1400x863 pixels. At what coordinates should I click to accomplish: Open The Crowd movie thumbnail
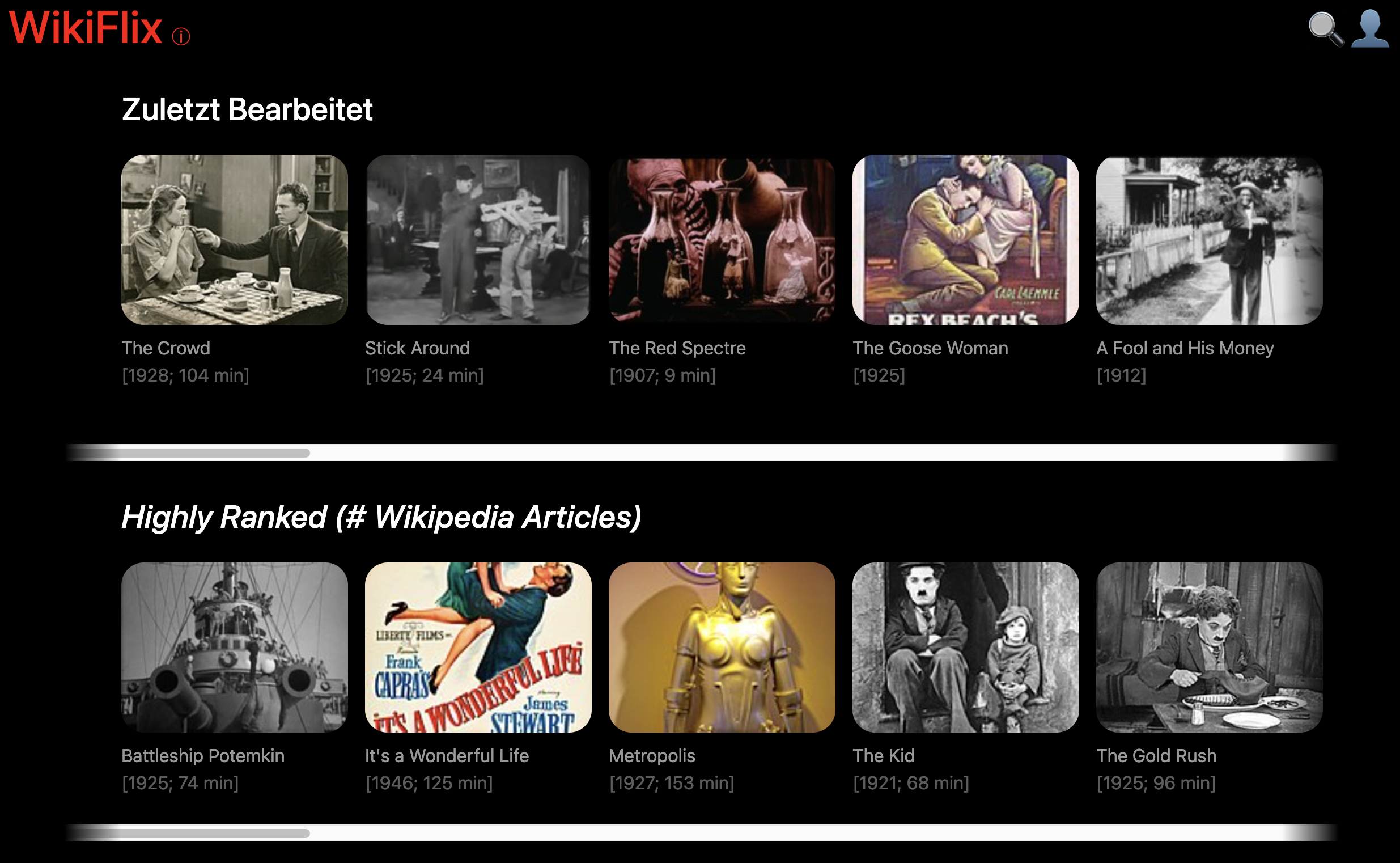coord(235,240)
